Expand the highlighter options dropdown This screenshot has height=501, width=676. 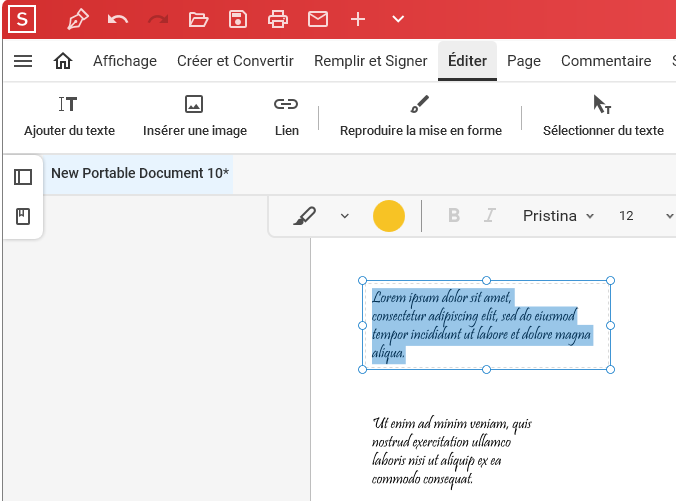pyautogui.click(x=344, y=216)
